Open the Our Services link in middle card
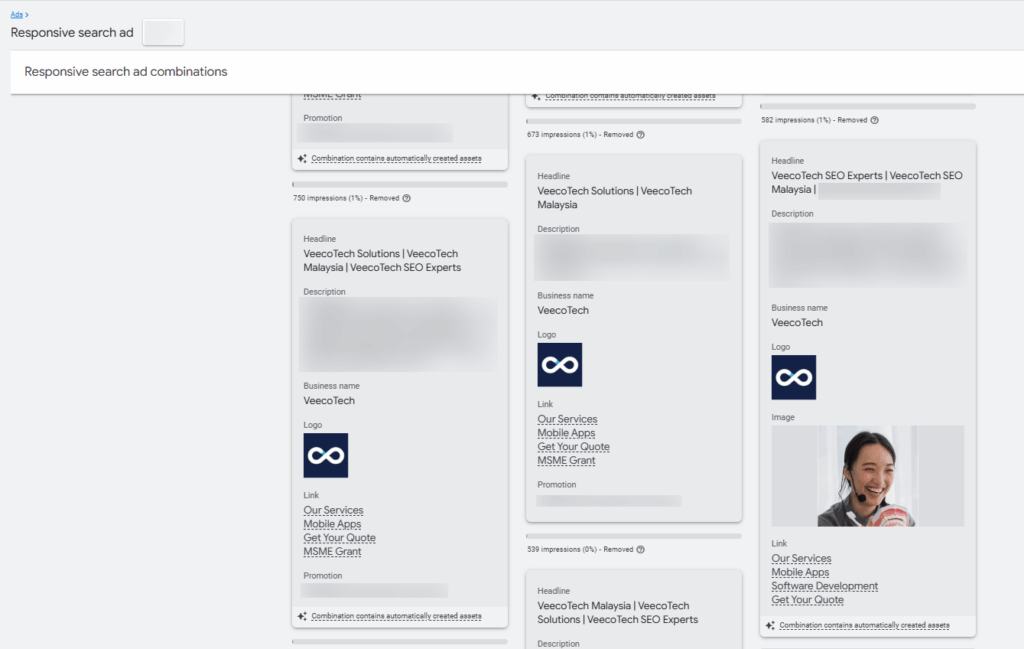The width and height of the screenshot is (1024, 649). pyautogui.click(x=567, y=419)
